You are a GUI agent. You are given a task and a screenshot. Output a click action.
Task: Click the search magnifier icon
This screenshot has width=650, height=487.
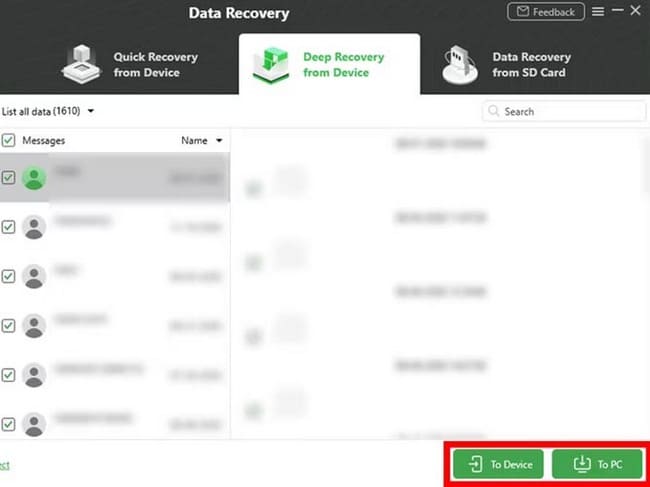tap(494, 112)
